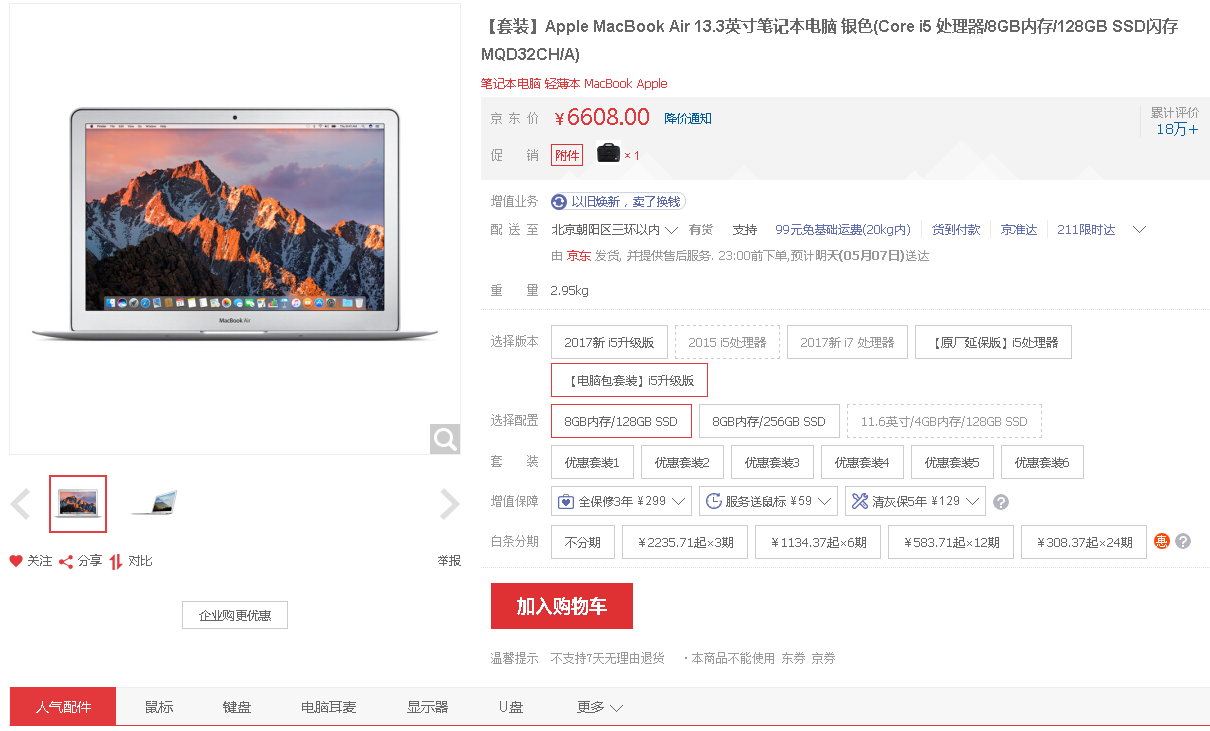This screenshot has width=1210, height=731.
Task: Open 鼠标 tab
Action: coord(159,707)
